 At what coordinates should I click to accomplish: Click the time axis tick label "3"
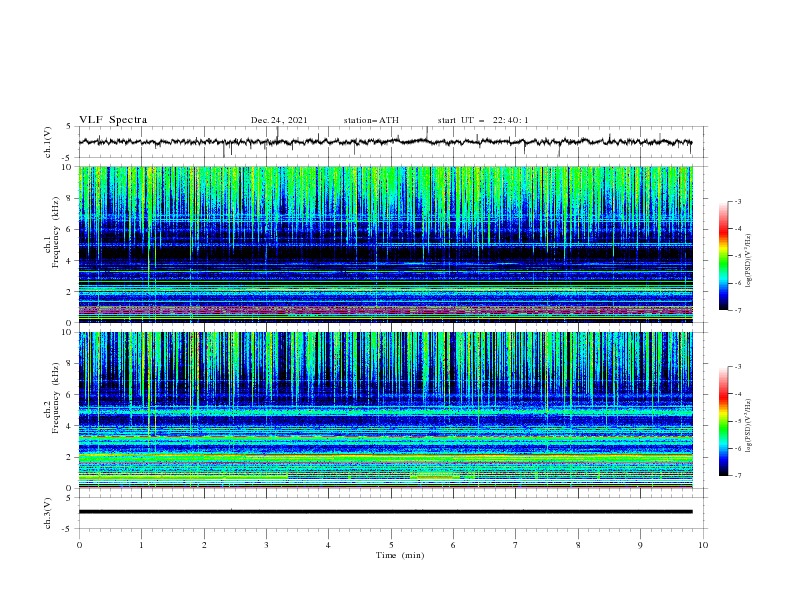pyautogui.click(x=266, y=545)
